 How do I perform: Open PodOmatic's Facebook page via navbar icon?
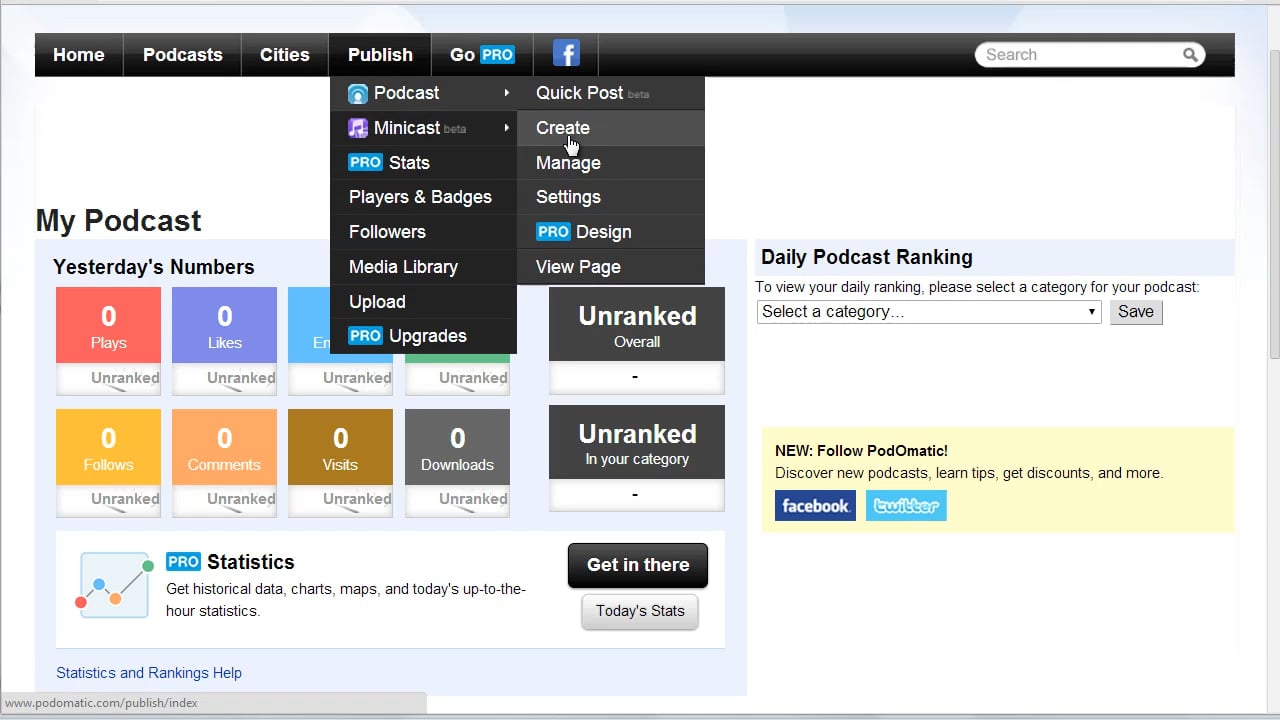(565, 53)
